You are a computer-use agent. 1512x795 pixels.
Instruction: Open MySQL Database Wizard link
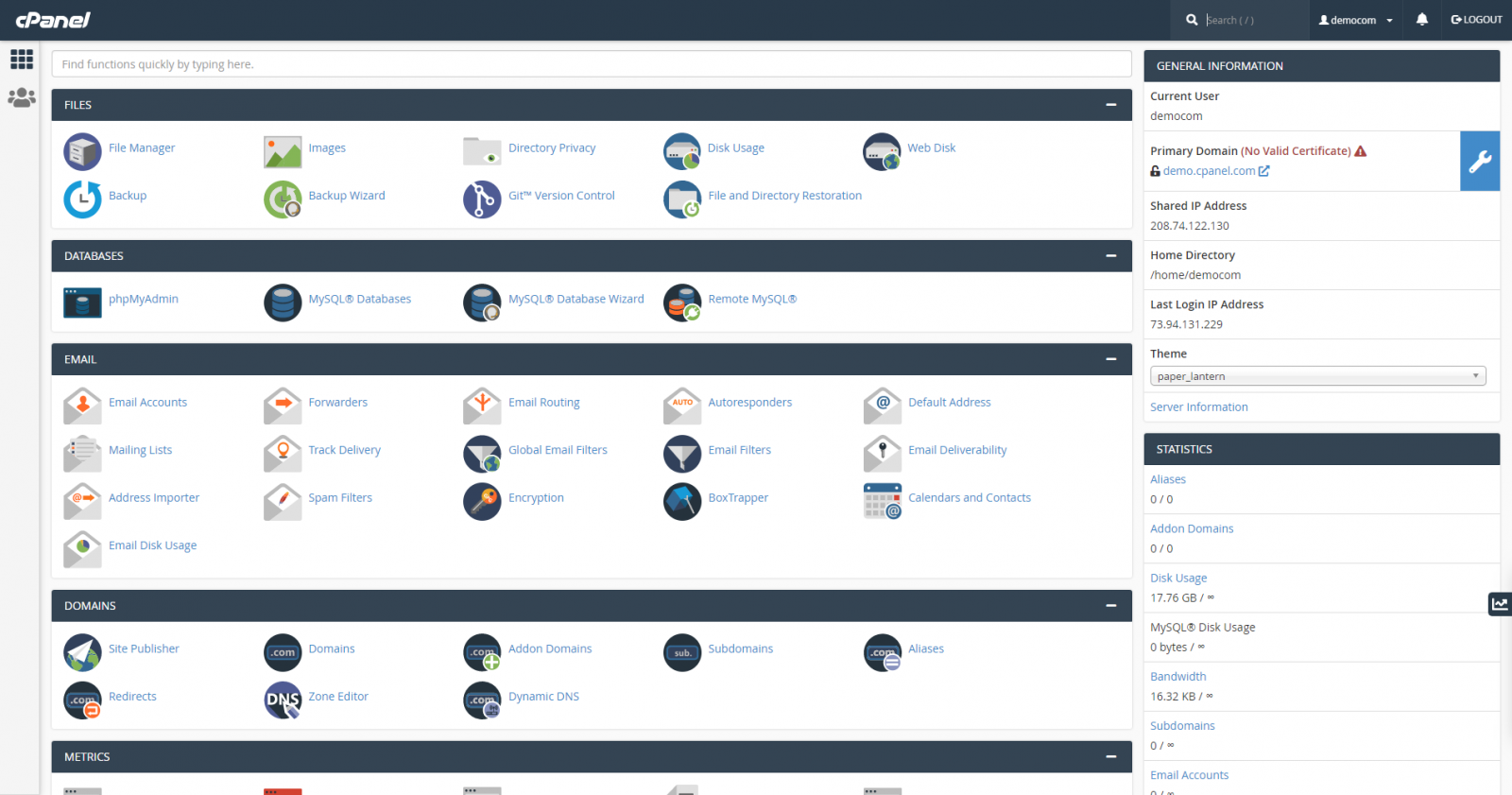[576, 299]
